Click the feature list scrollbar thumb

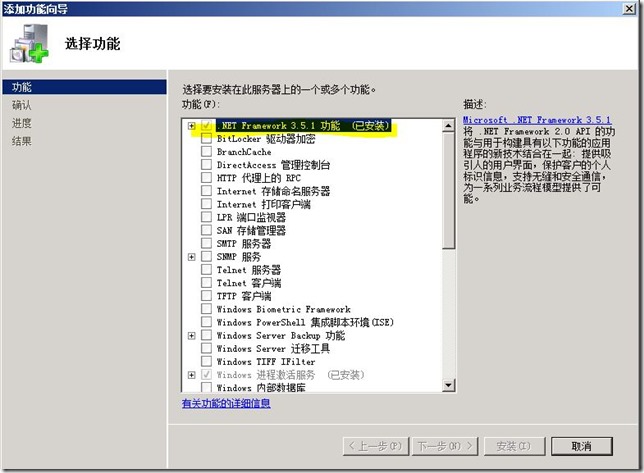coord(448,191)
